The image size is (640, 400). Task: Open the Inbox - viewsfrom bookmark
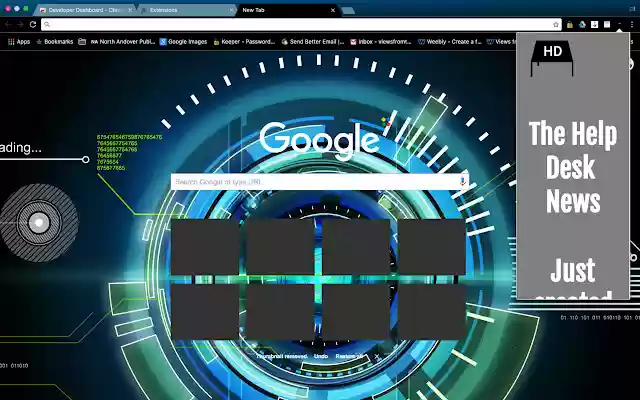point(380,42)
